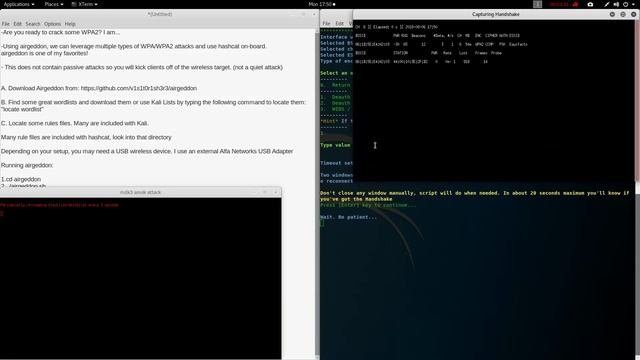Screen dimensions: 640x360
Task: Click the line 'Running airgeddon:'
Action: tap(27, 165)
